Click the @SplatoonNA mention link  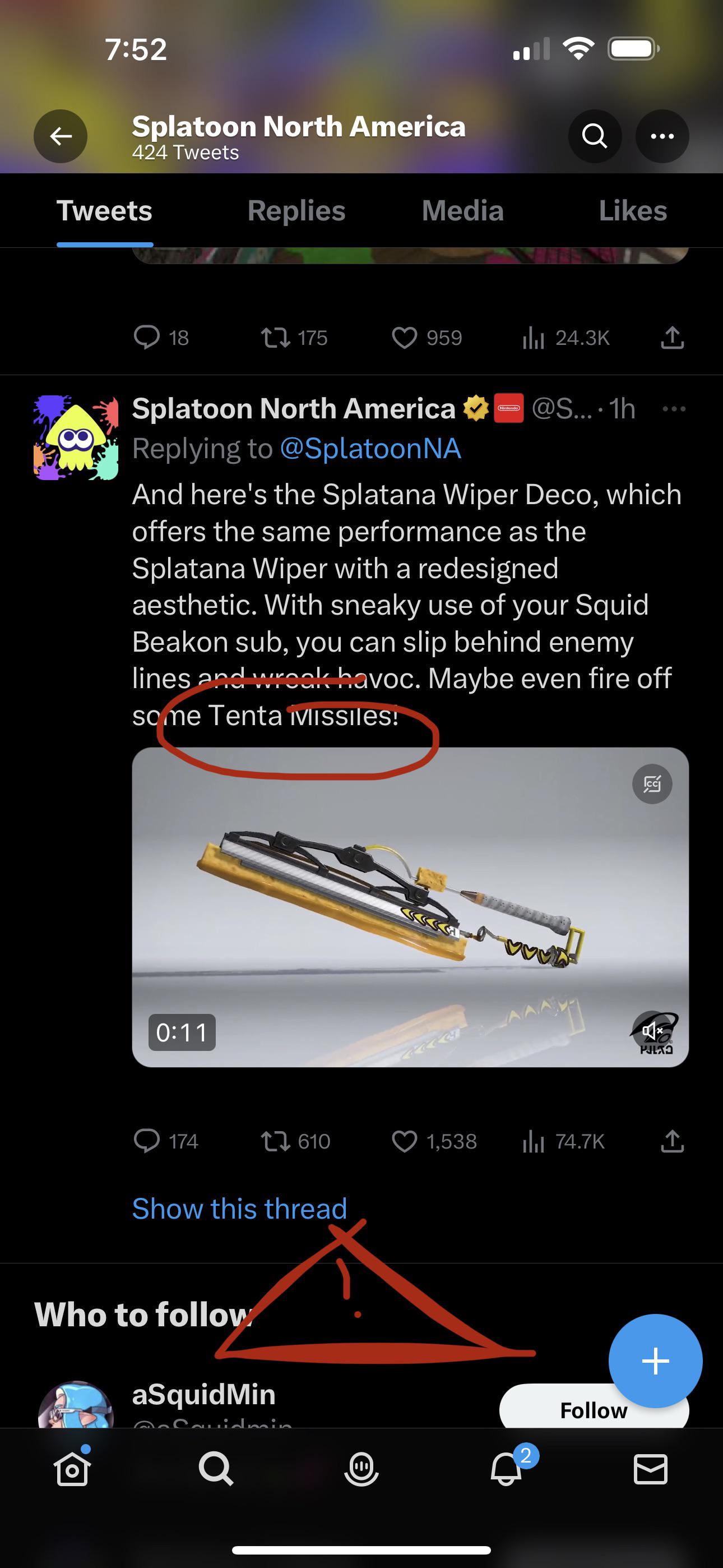[370, 449]
